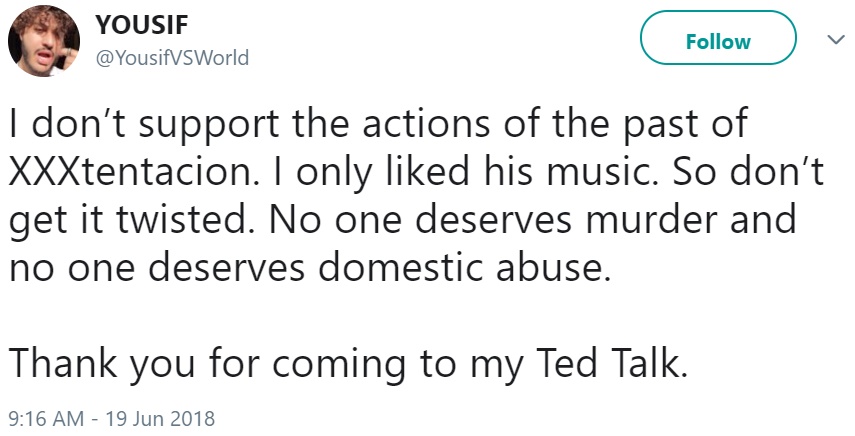Click the words "no one deserves domestic"
Image resolution: width=855 pixels, height=436 pixels.
click(x=246, y=267)
